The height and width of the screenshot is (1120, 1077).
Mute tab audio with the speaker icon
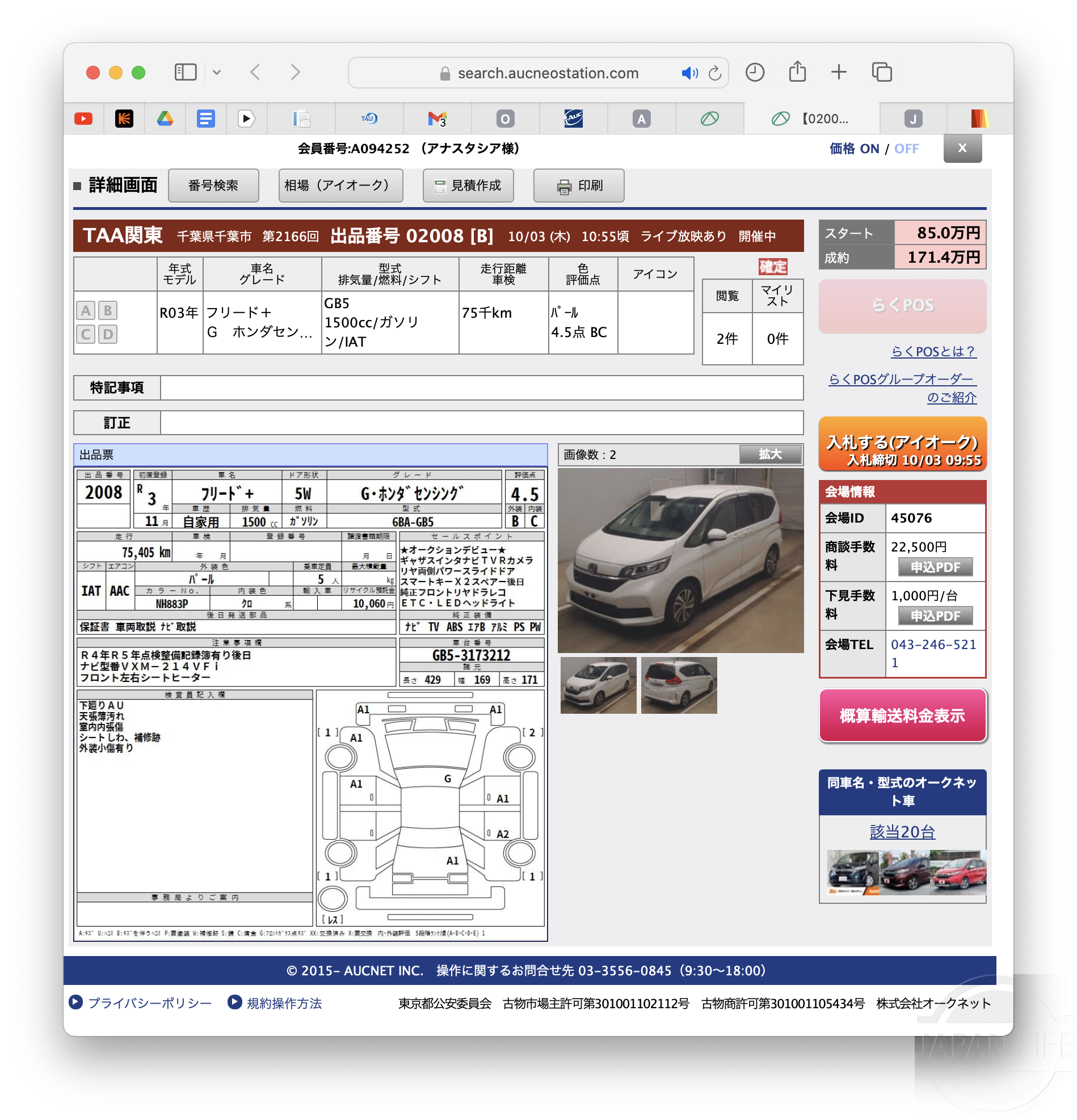pos(689,73)
